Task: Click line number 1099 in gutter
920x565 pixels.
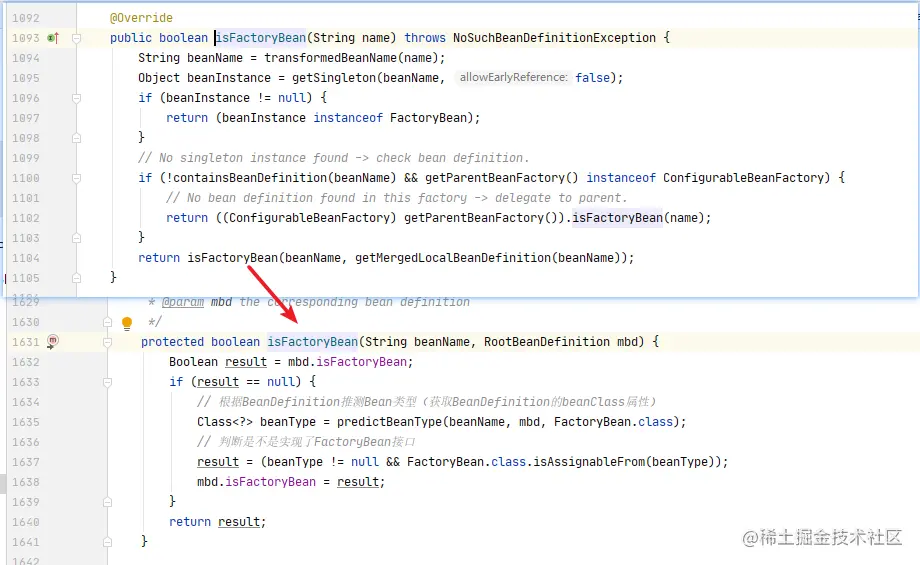Action: pyautogui.click(x=26, y=158)
